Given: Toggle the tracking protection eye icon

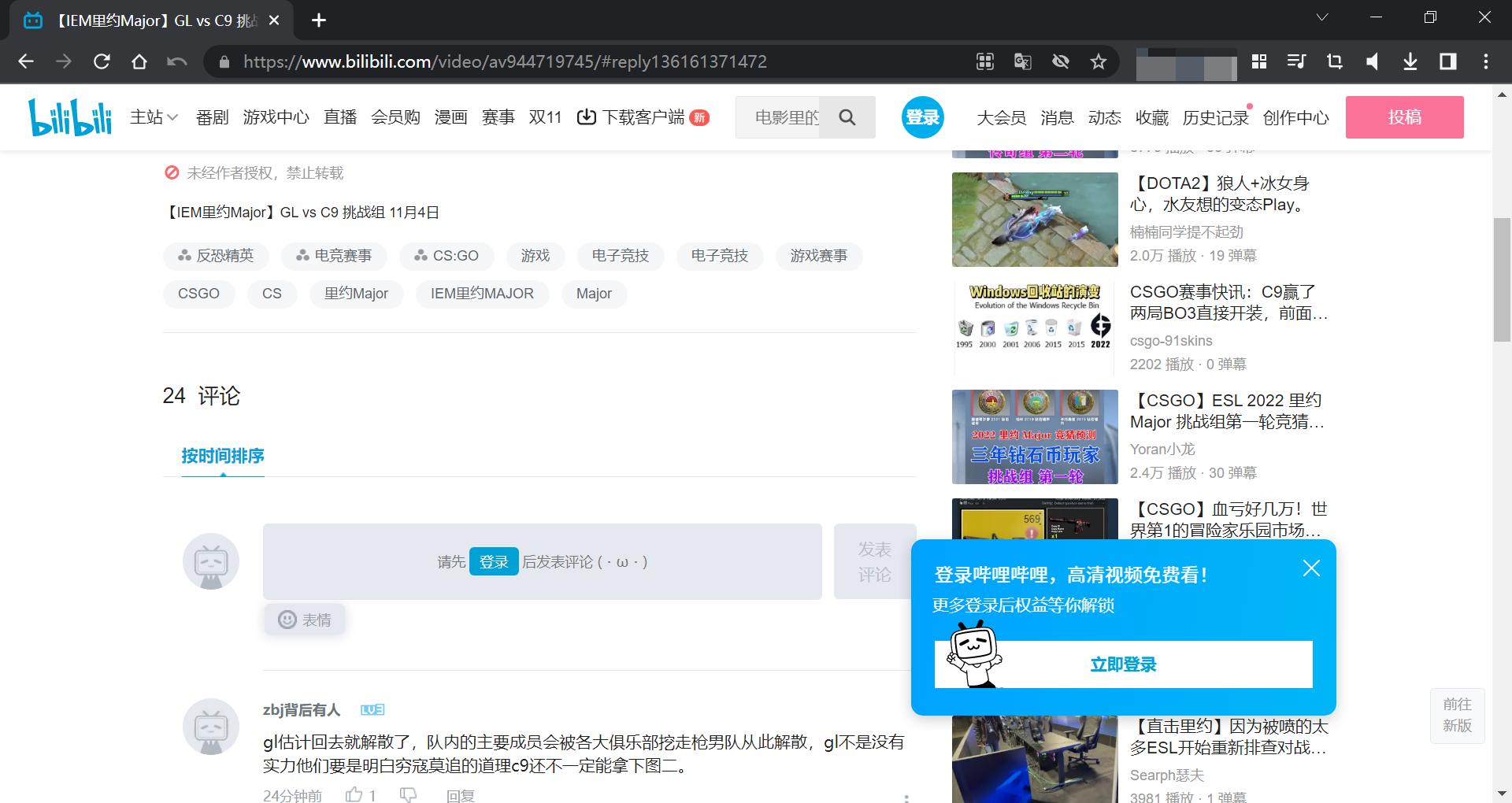Looking at the screenshot, I should coord(1061,61).
